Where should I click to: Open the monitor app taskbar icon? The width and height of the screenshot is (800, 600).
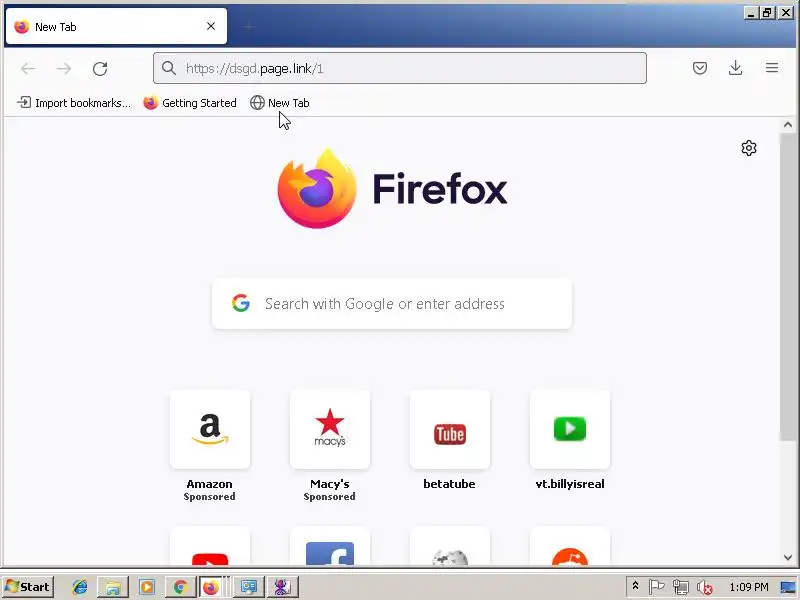coord(249,587)
